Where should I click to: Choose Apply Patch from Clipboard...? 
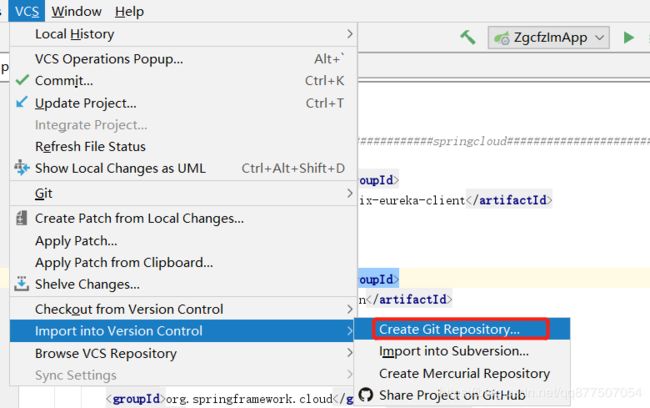[x=183, y=262]
